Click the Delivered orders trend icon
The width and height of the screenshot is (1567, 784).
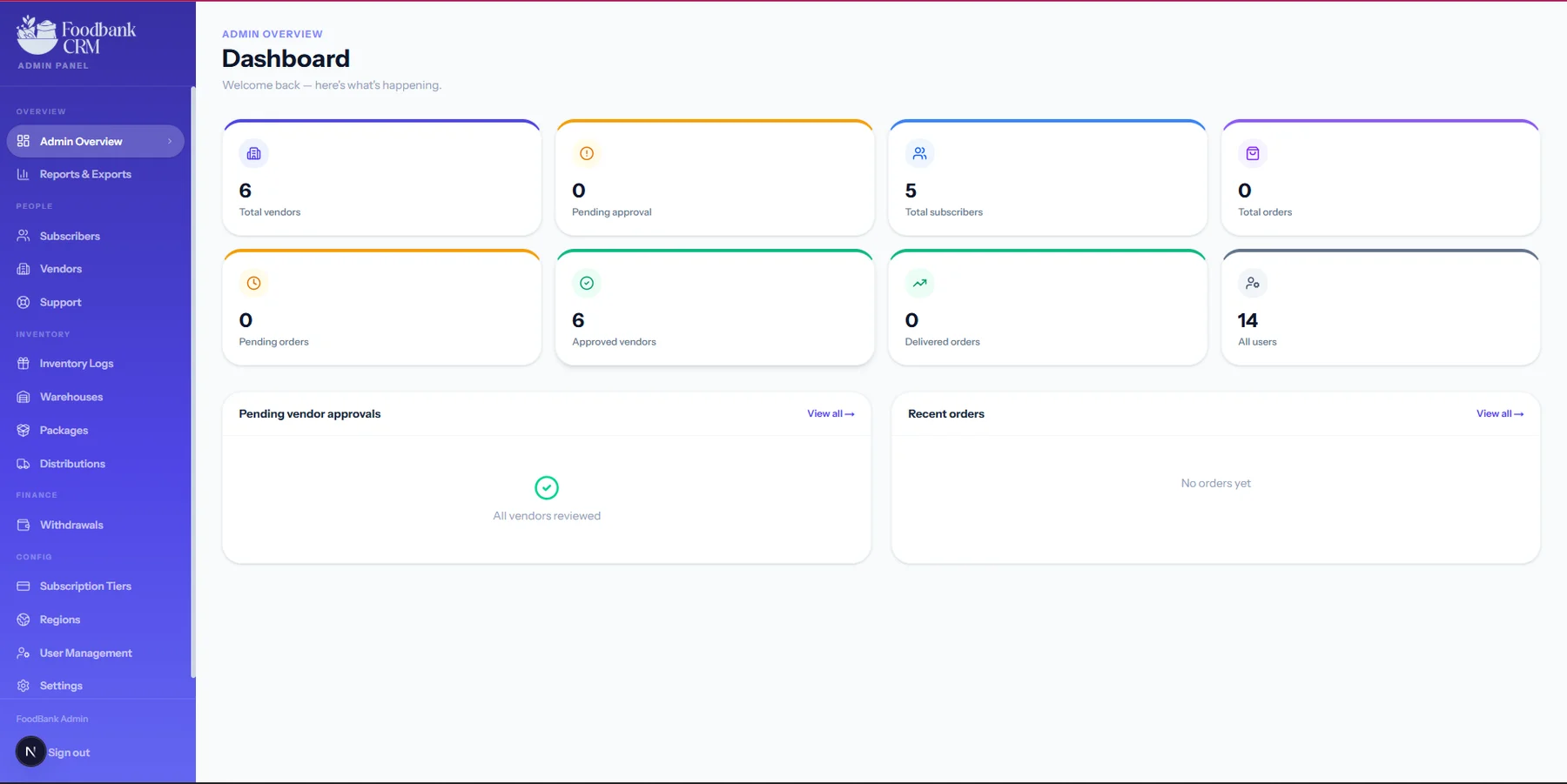coord(919,284)
